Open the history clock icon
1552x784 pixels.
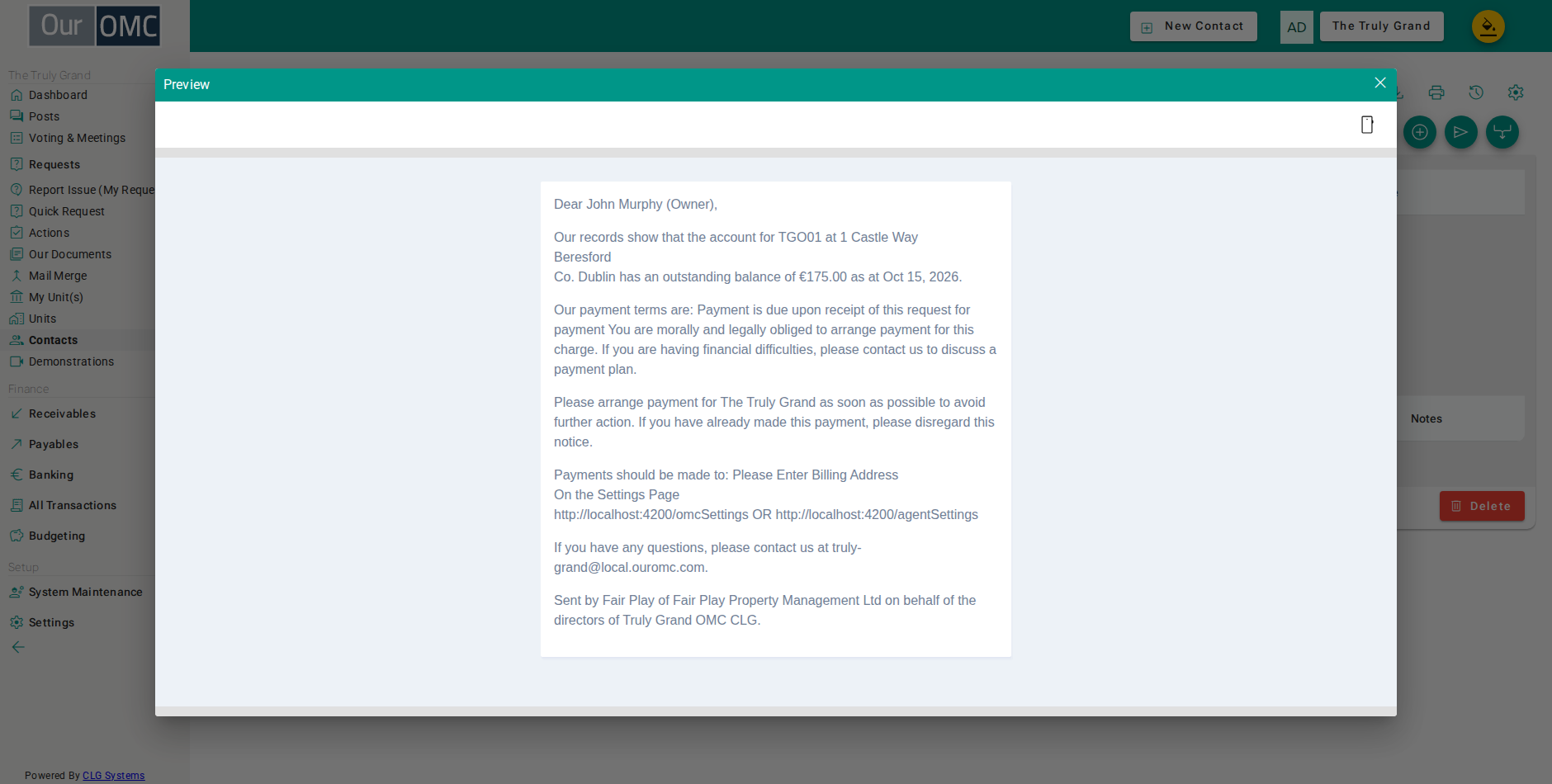1476,92
